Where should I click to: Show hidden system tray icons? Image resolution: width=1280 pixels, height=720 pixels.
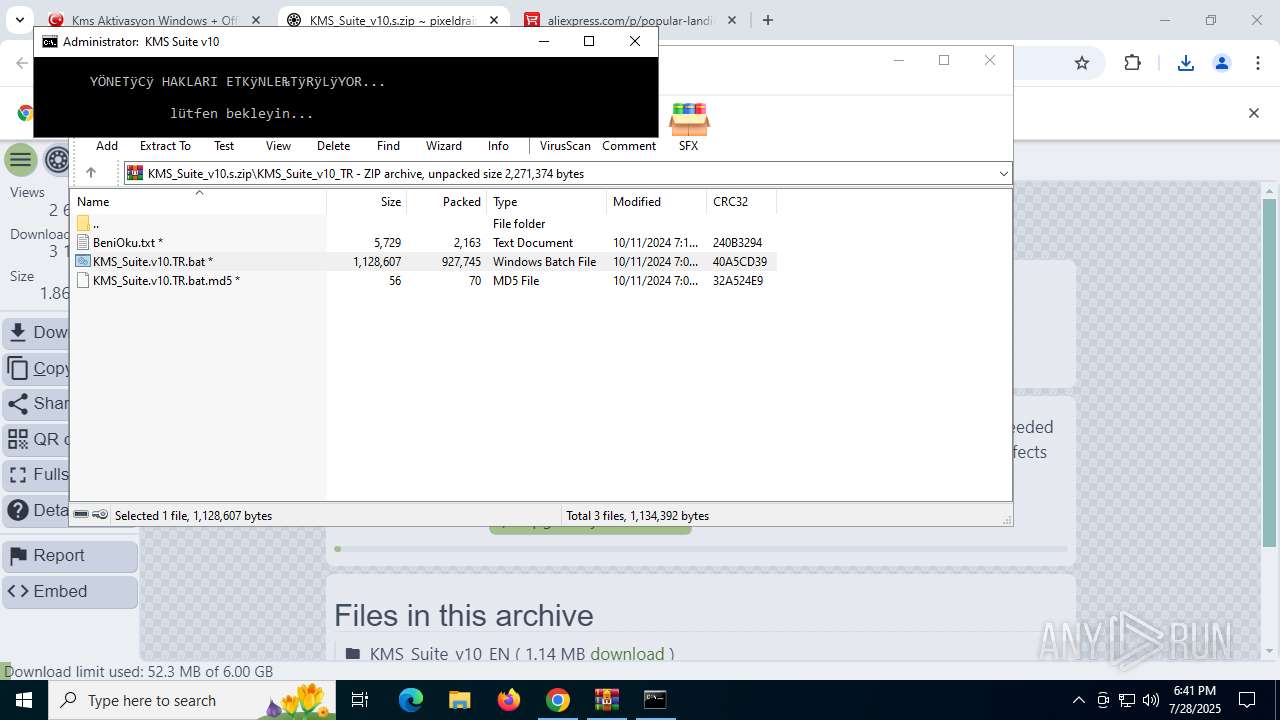1078,700
